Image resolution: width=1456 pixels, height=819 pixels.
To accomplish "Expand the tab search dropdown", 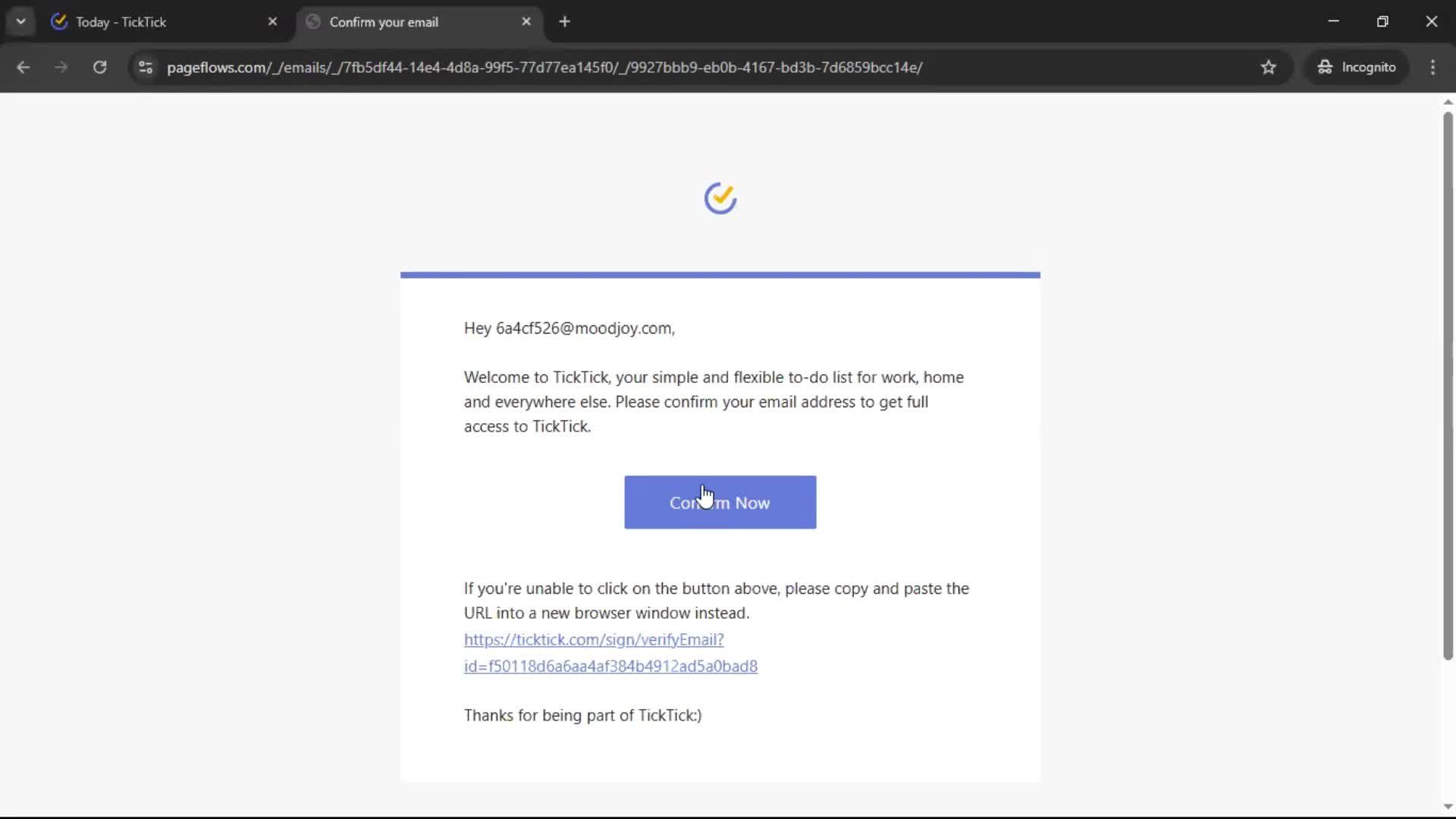I will point(20,21).
